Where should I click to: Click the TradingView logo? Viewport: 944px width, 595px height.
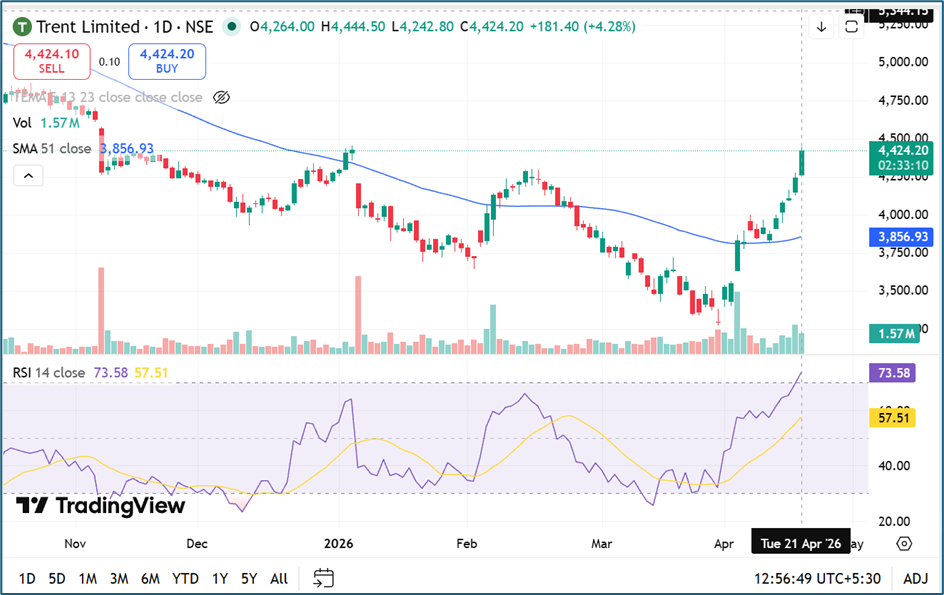click(x=102, y=506)
